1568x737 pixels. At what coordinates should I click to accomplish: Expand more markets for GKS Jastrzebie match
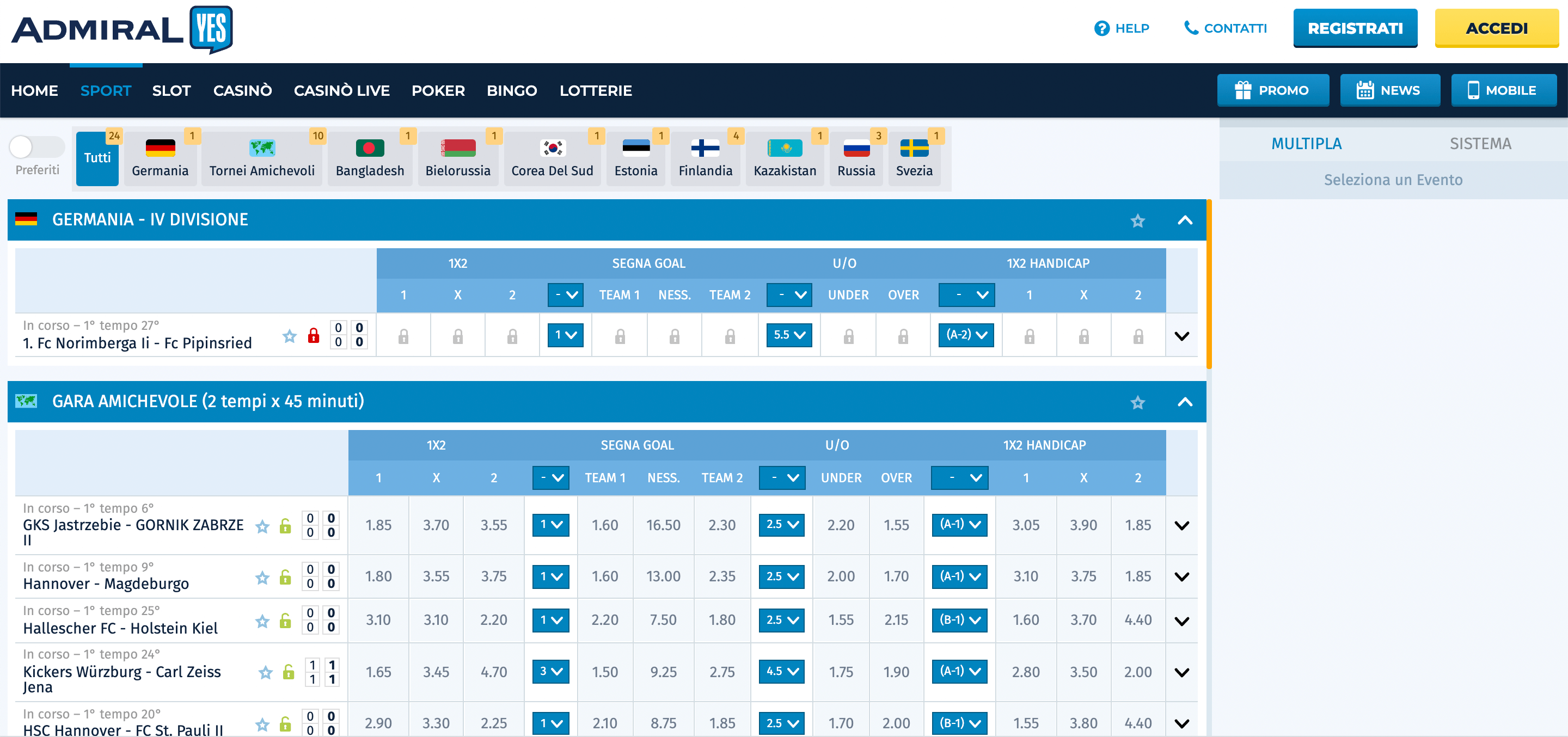pyautogui.click(x=1181, y=526)
